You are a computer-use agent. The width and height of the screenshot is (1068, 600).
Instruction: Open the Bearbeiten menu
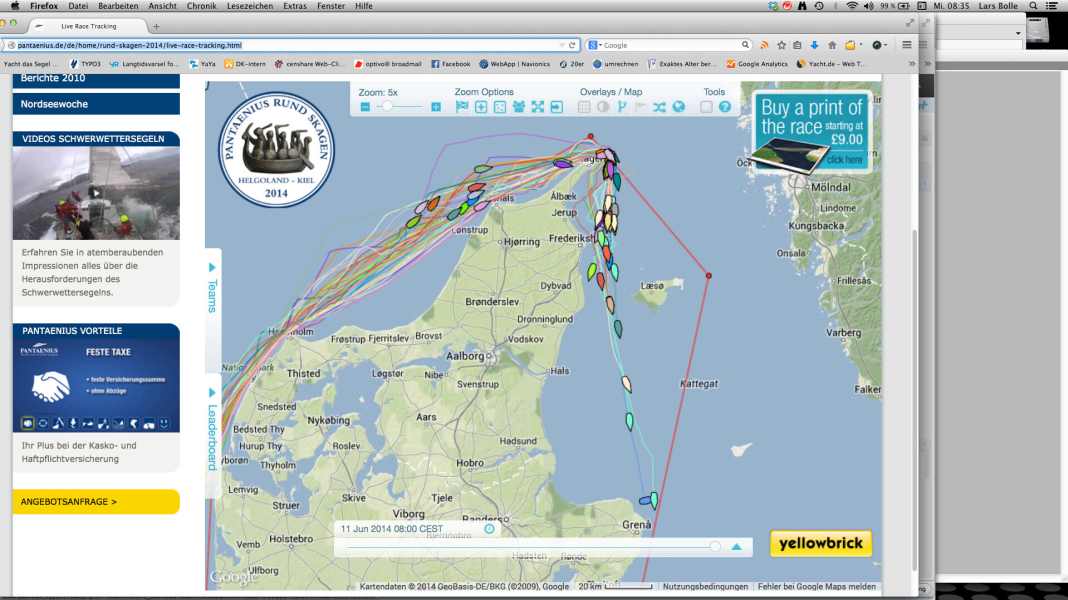119,5
